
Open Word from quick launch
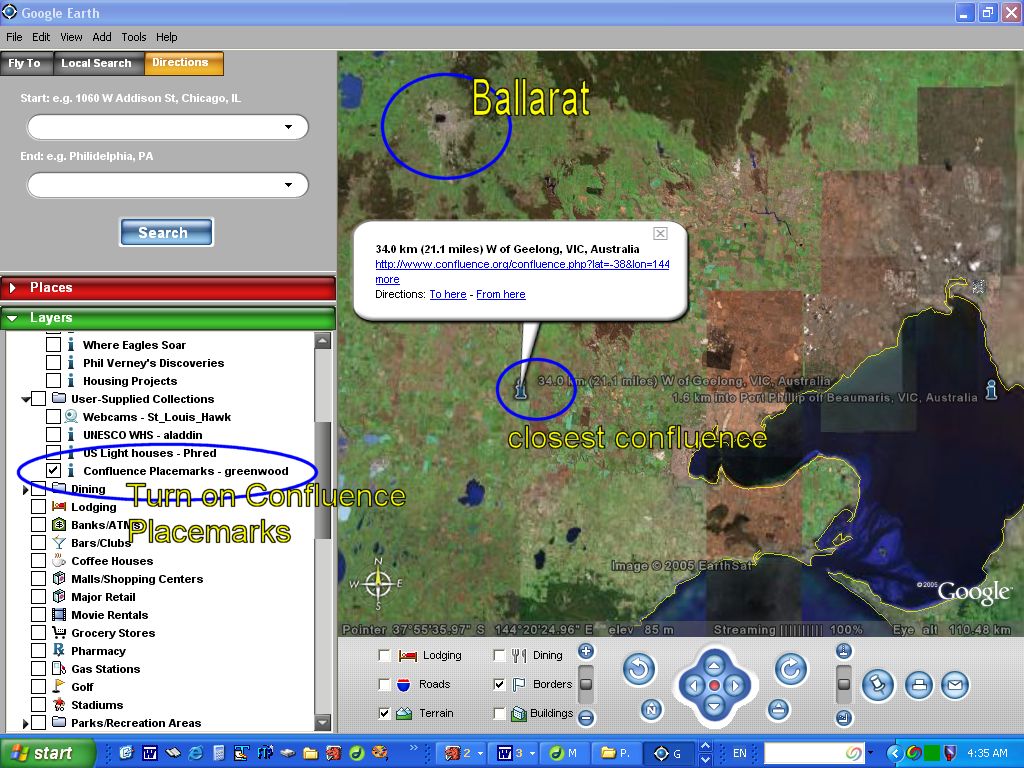[x=150, y=753]
